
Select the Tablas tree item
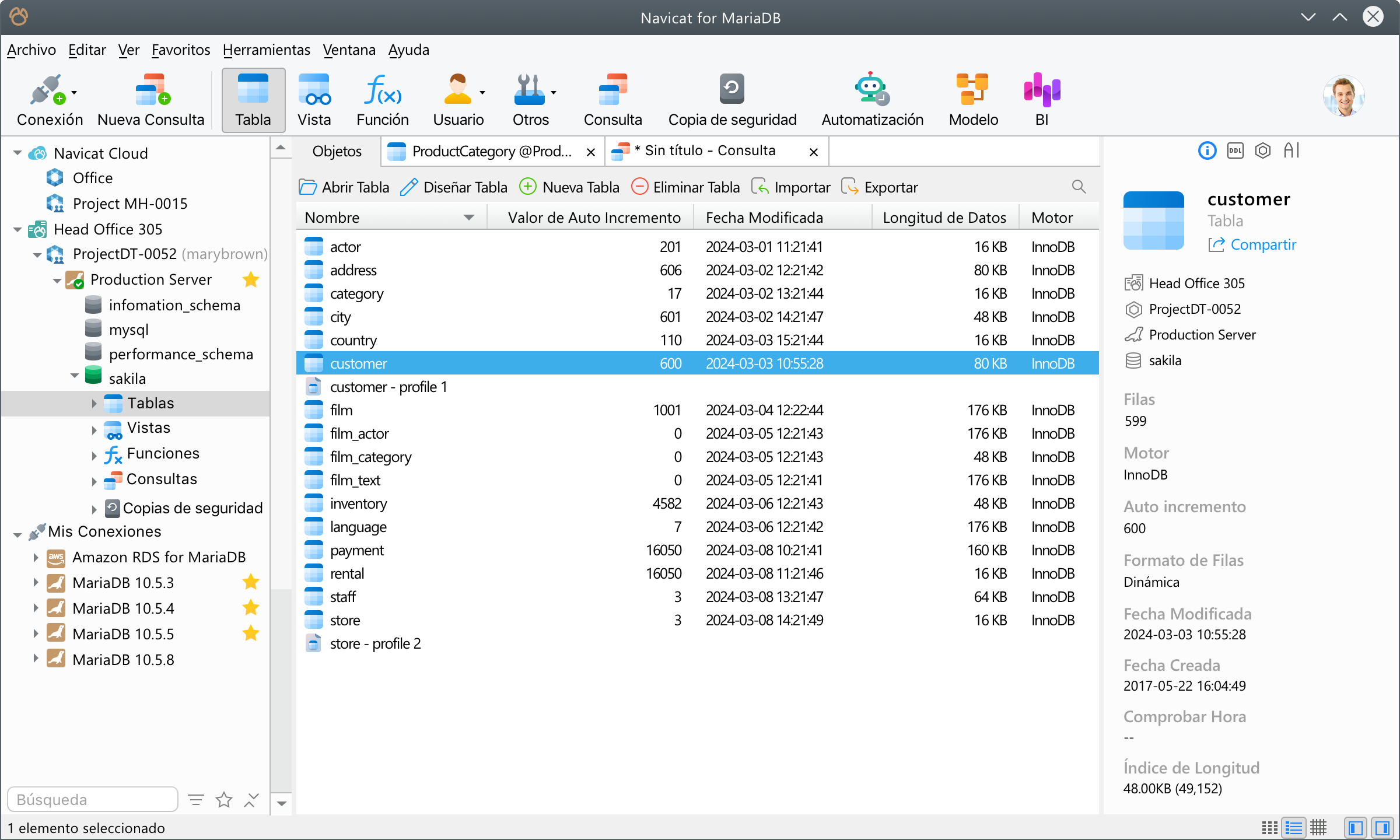click(x=135, y=403)
